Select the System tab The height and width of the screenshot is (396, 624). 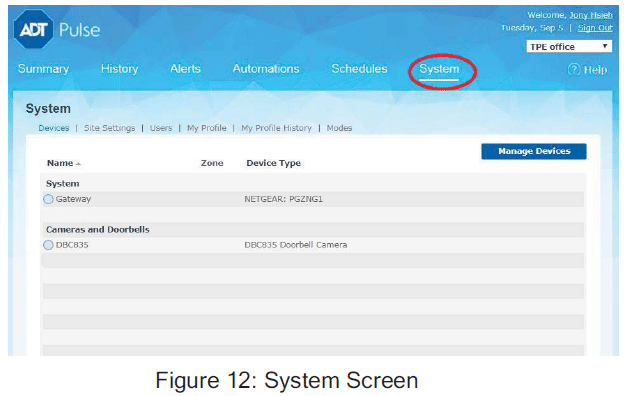click(439, 69)
